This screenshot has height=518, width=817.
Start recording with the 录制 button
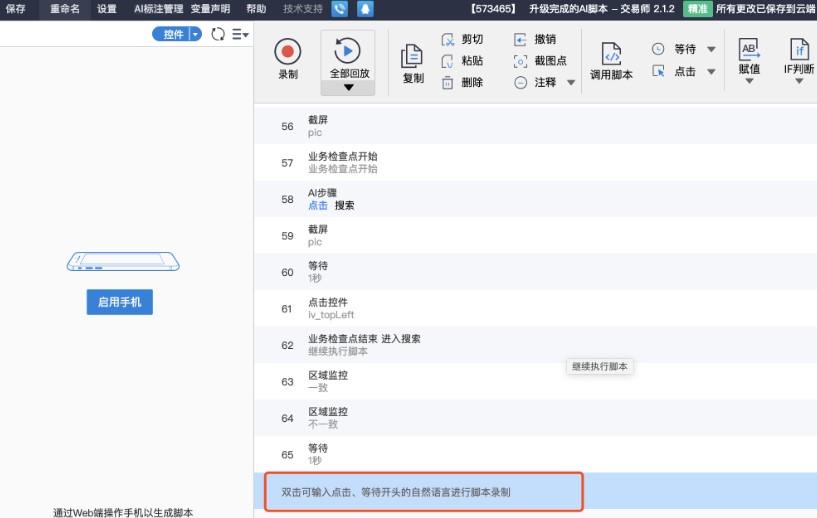(x=288, y=59)
